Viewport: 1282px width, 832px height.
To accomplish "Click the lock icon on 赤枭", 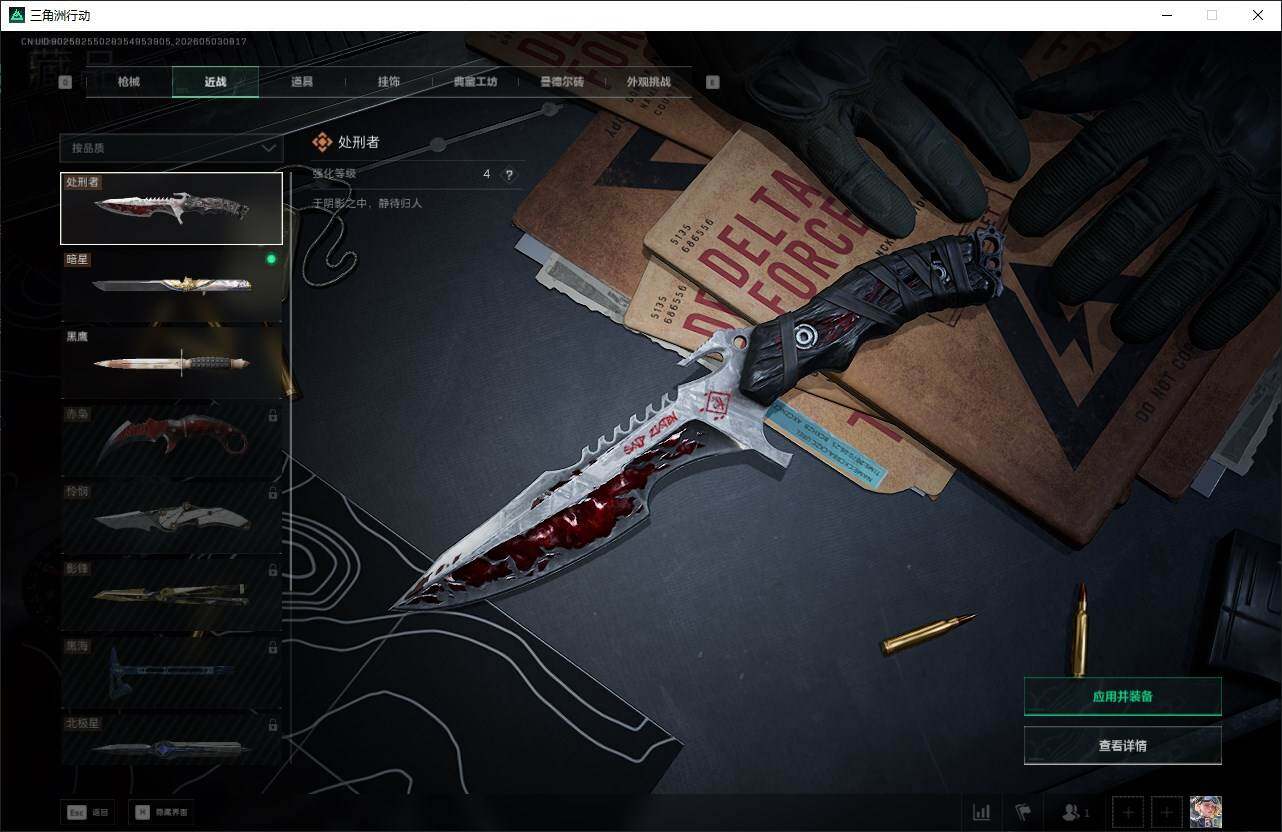I will (272, 415).
